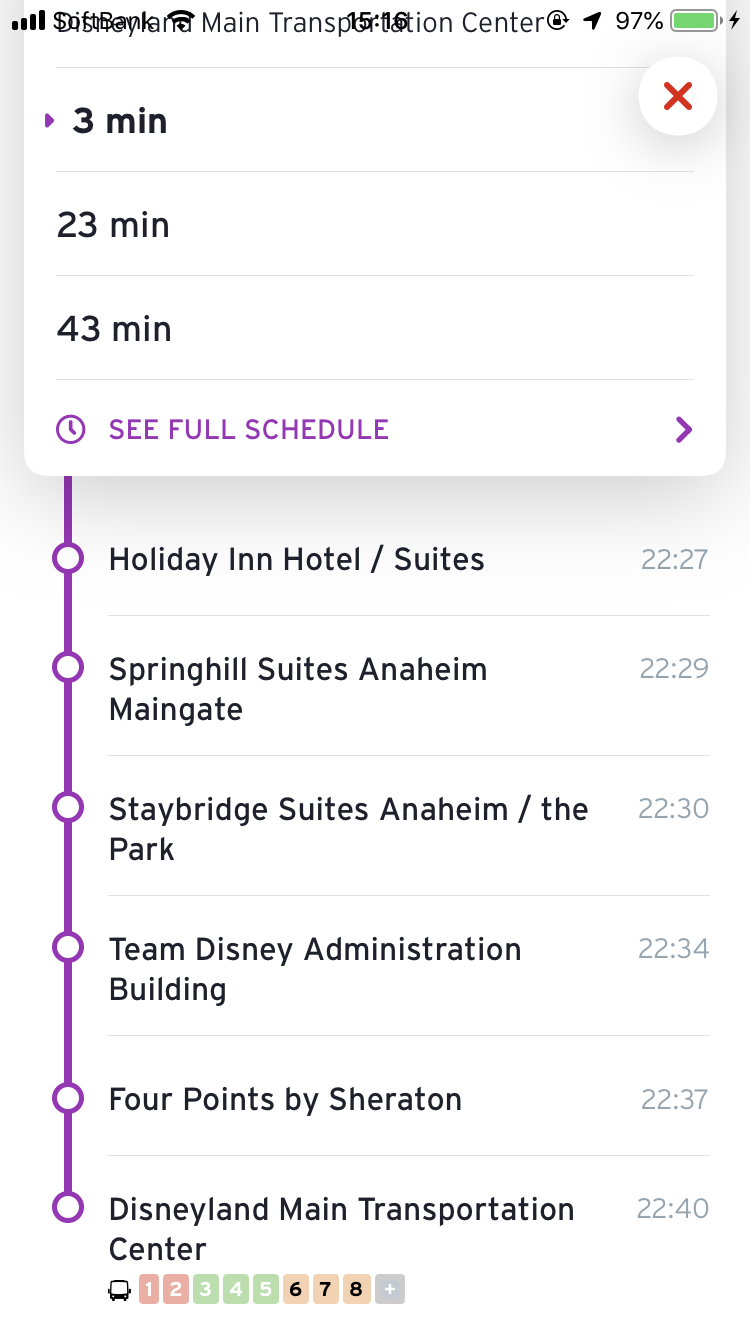The height and width of the screenshot is (1334, 750).
Task: Tap the purple arrow beside 3 min
Action: 49,121
